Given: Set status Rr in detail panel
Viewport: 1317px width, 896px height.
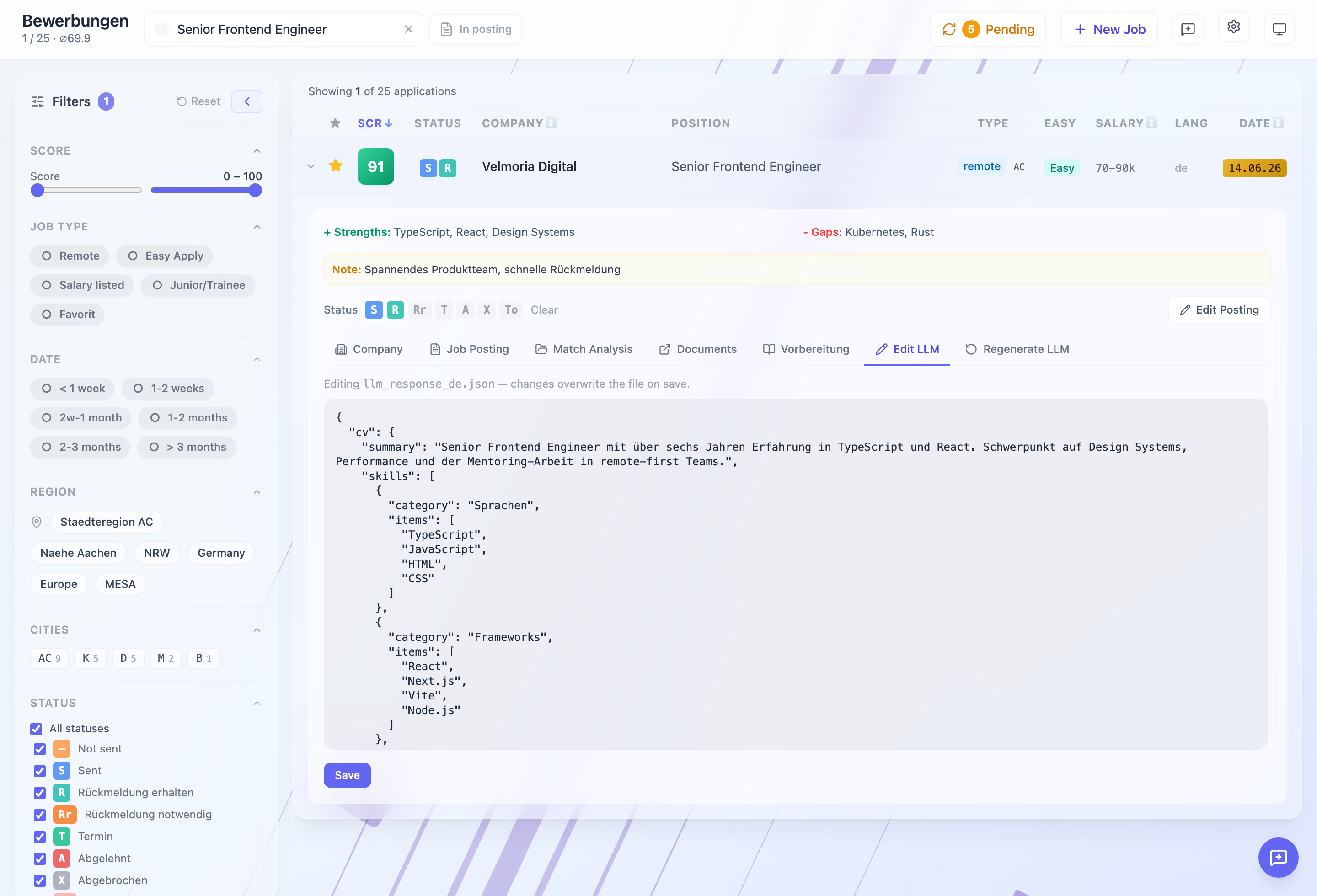Looking at the screenshot, I should pos(419,310).
